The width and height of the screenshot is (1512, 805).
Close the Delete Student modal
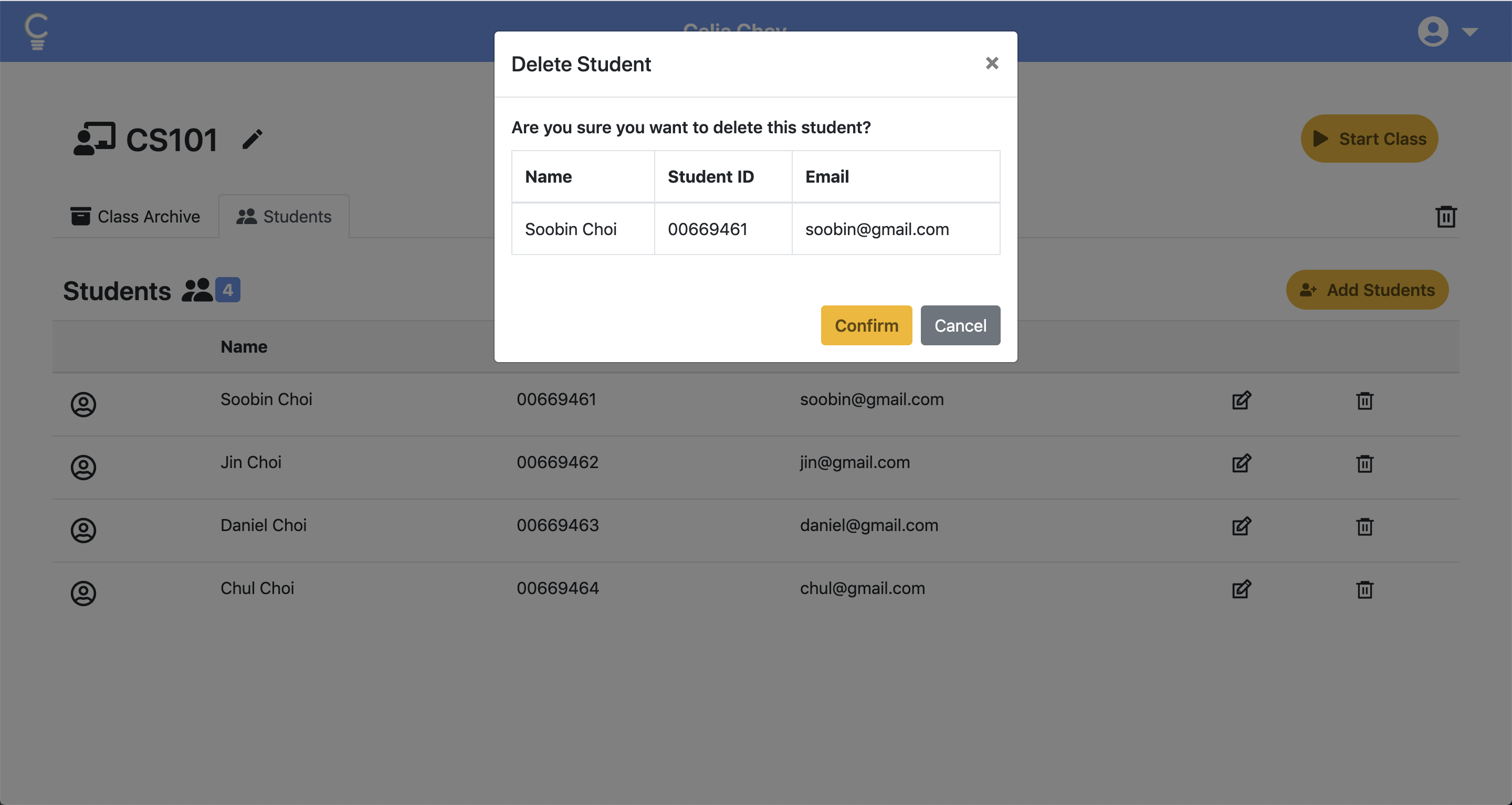991,63
